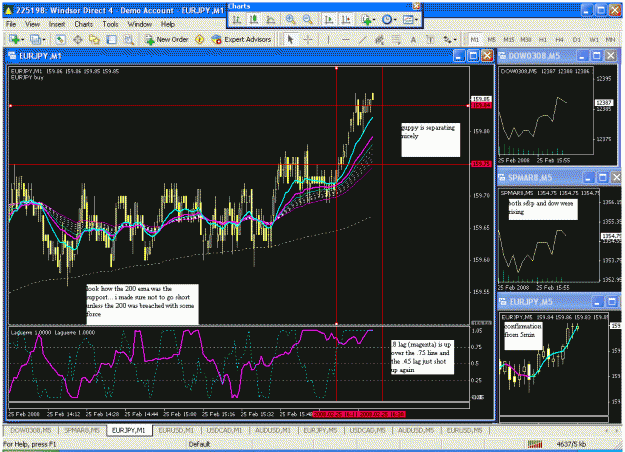
Task: Open the Strategy Tester icon
Action: tap(128, 39)
